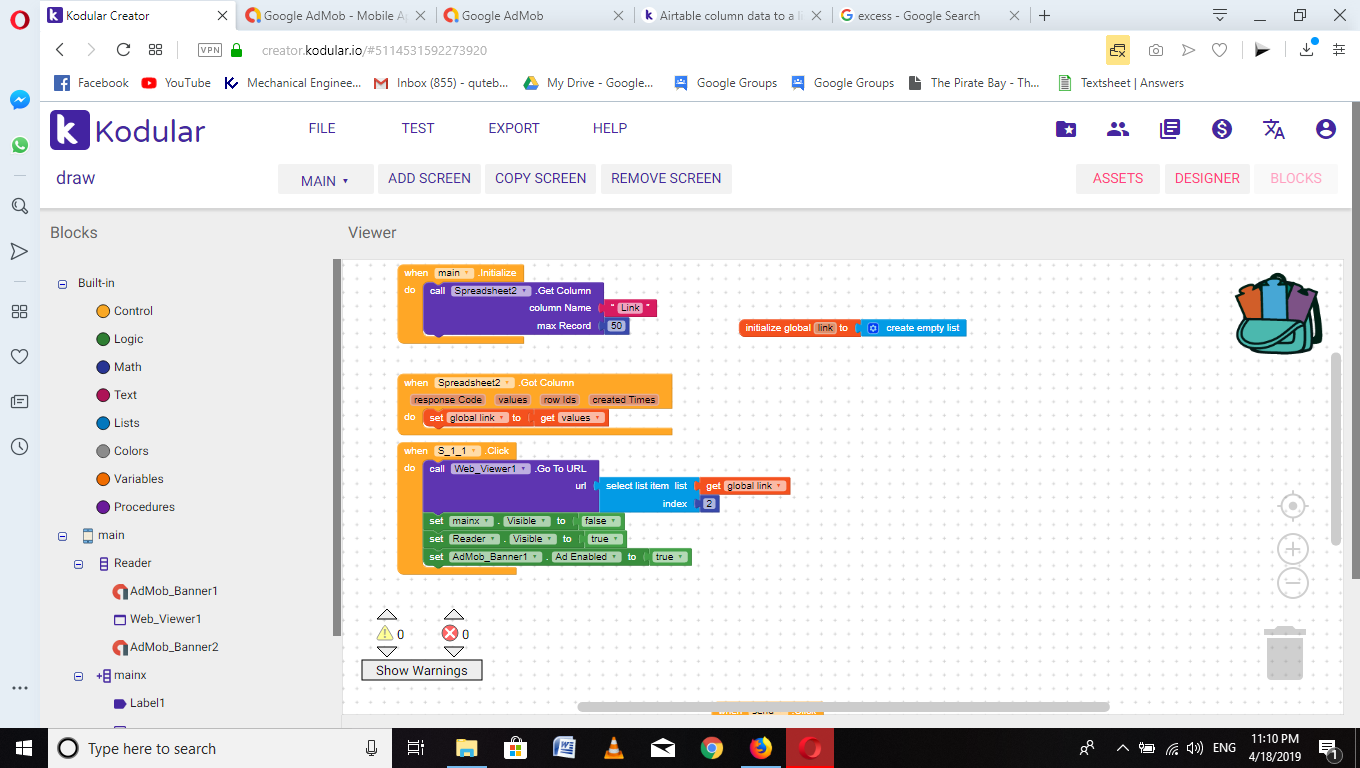
Task: Select the Logic blocks category
Action: (x=119, y=339)
